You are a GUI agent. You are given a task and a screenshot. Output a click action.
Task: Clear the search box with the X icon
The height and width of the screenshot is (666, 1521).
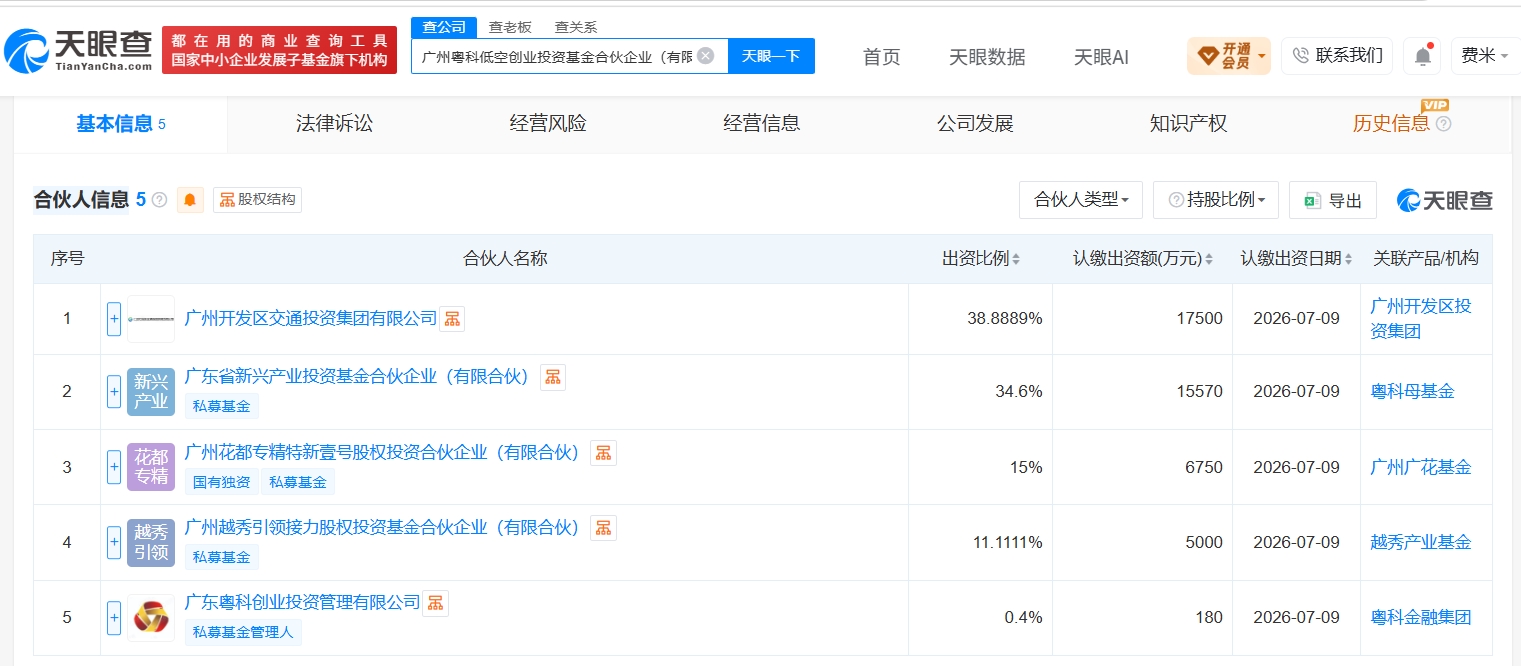705,56
